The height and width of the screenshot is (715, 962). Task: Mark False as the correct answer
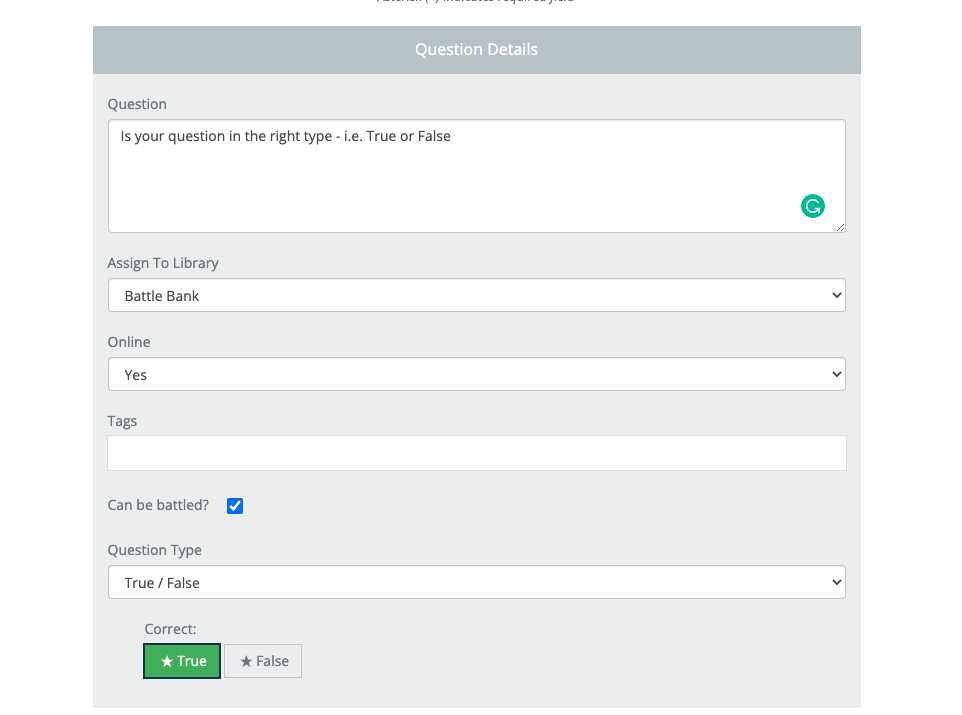(x=263, y=661)
